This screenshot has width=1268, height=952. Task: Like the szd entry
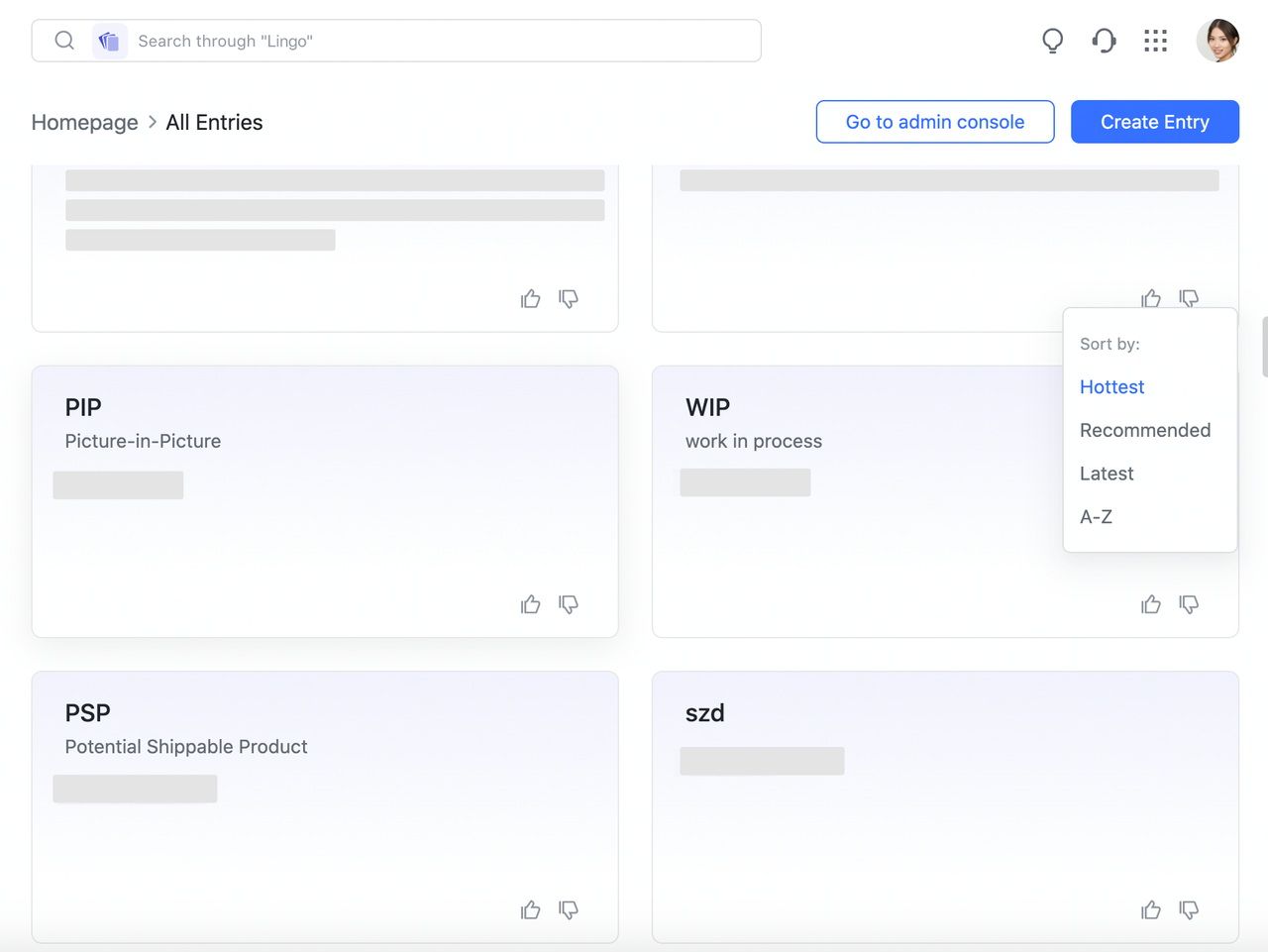(1151, 909)
